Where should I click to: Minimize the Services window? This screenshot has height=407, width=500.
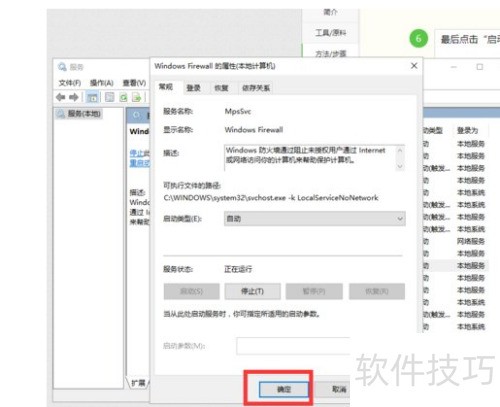[x=453, y=67]
